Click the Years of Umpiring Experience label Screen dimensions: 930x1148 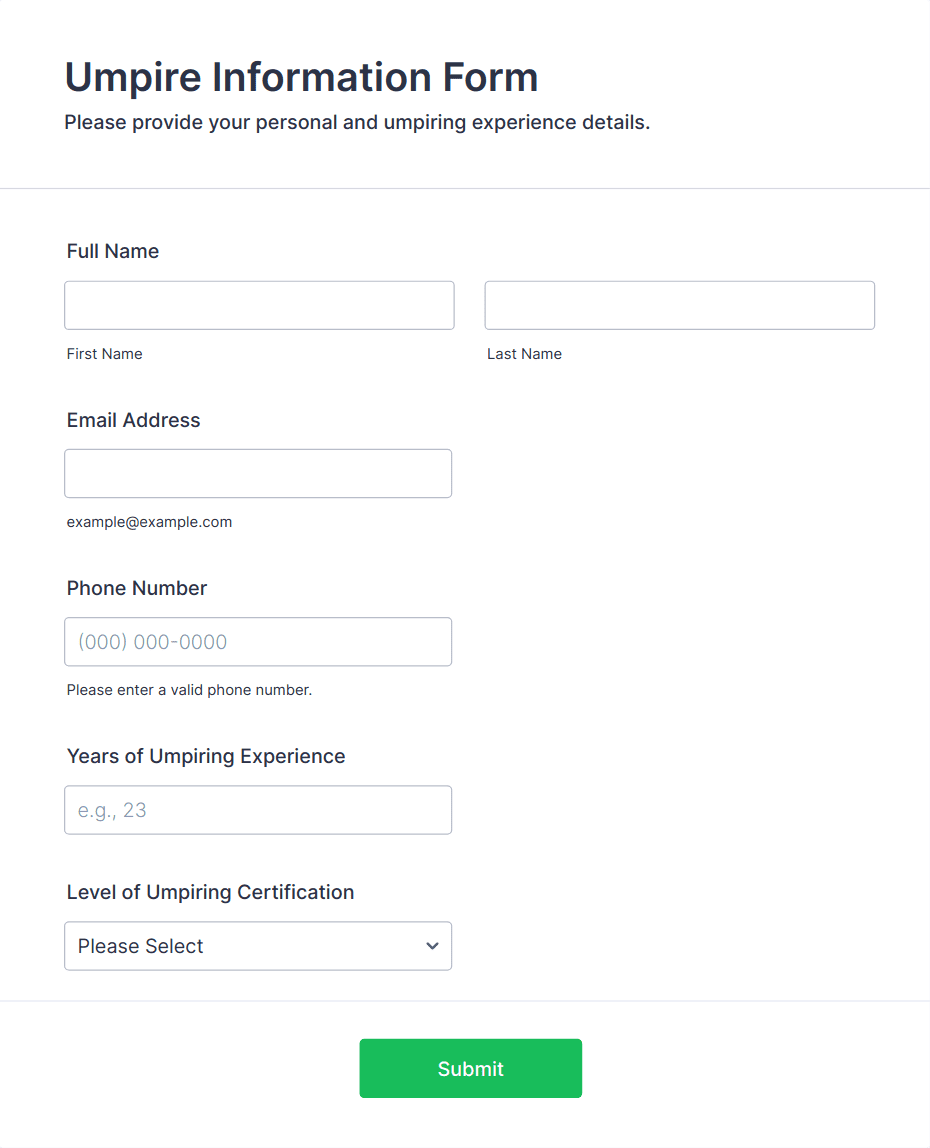(206, 756)
